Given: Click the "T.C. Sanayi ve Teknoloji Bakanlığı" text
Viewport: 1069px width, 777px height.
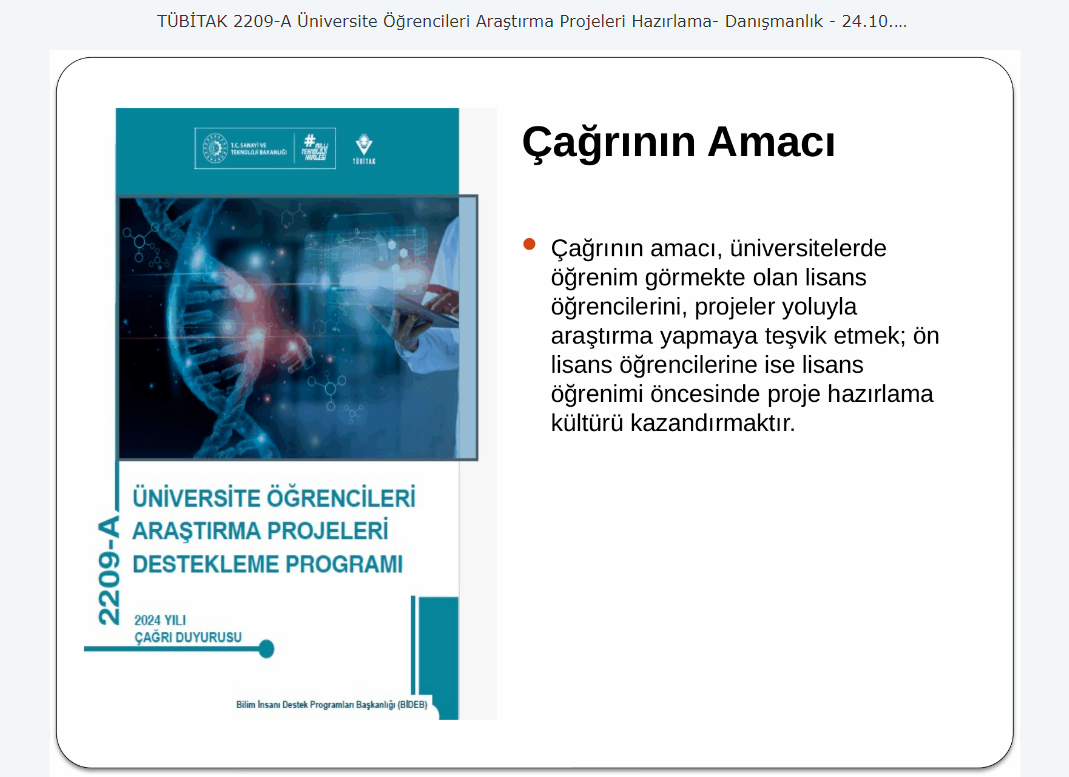Looking at the screenshot, I should point(258,150).
